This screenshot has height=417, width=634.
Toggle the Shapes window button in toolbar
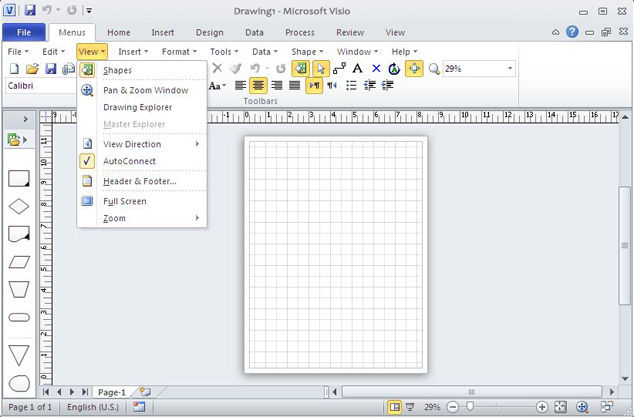300,68
